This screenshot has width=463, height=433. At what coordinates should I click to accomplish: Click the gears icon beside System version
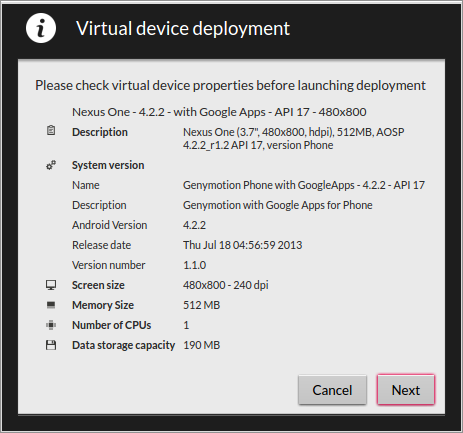point(51,165)
